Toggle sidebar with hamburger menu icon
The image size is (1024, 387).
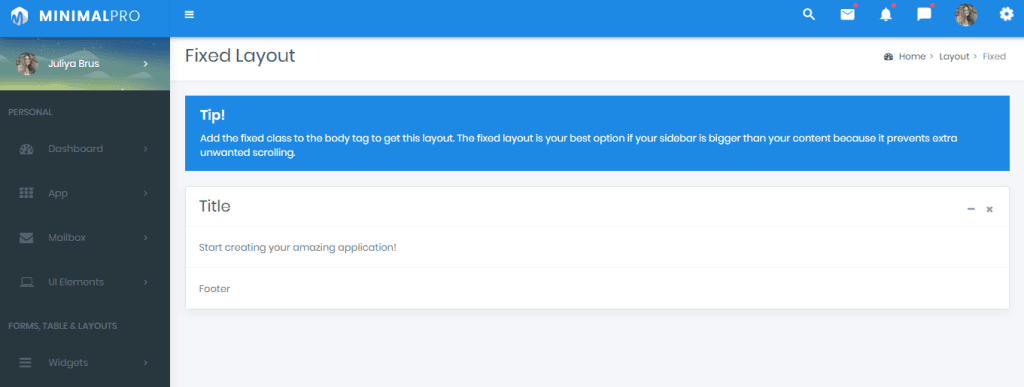coord(189,14)
